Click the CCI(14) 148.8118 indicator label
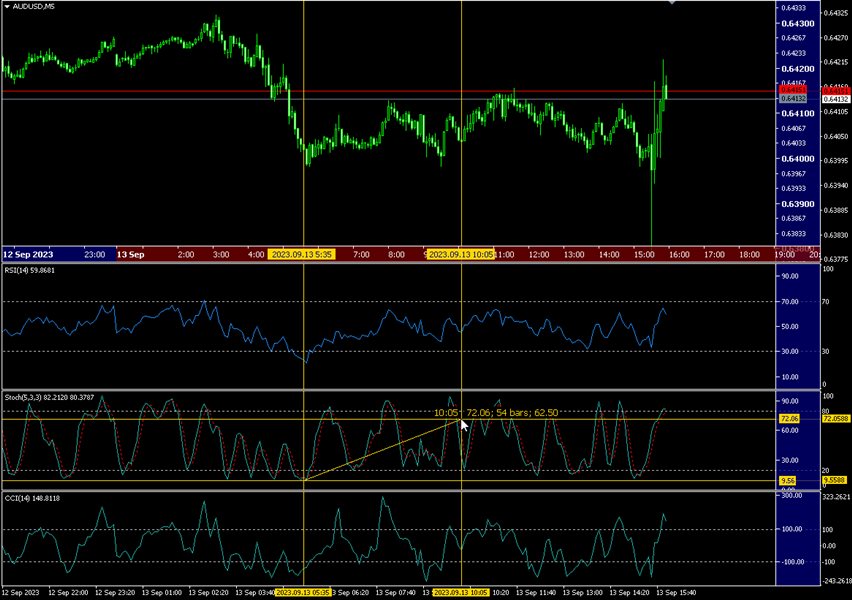The width and height of the screenshot is (852, 600). (32, 498)
